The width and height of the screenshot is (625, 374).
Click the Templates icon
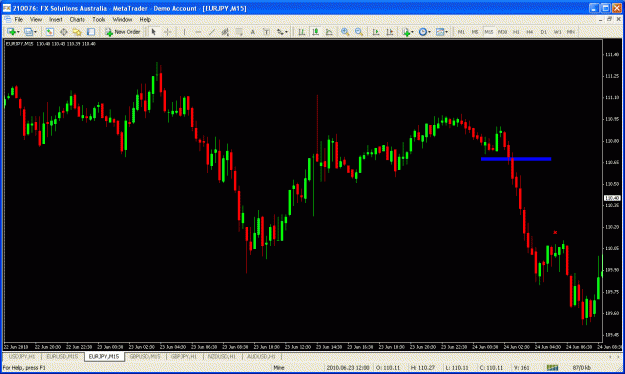(440, 32)
